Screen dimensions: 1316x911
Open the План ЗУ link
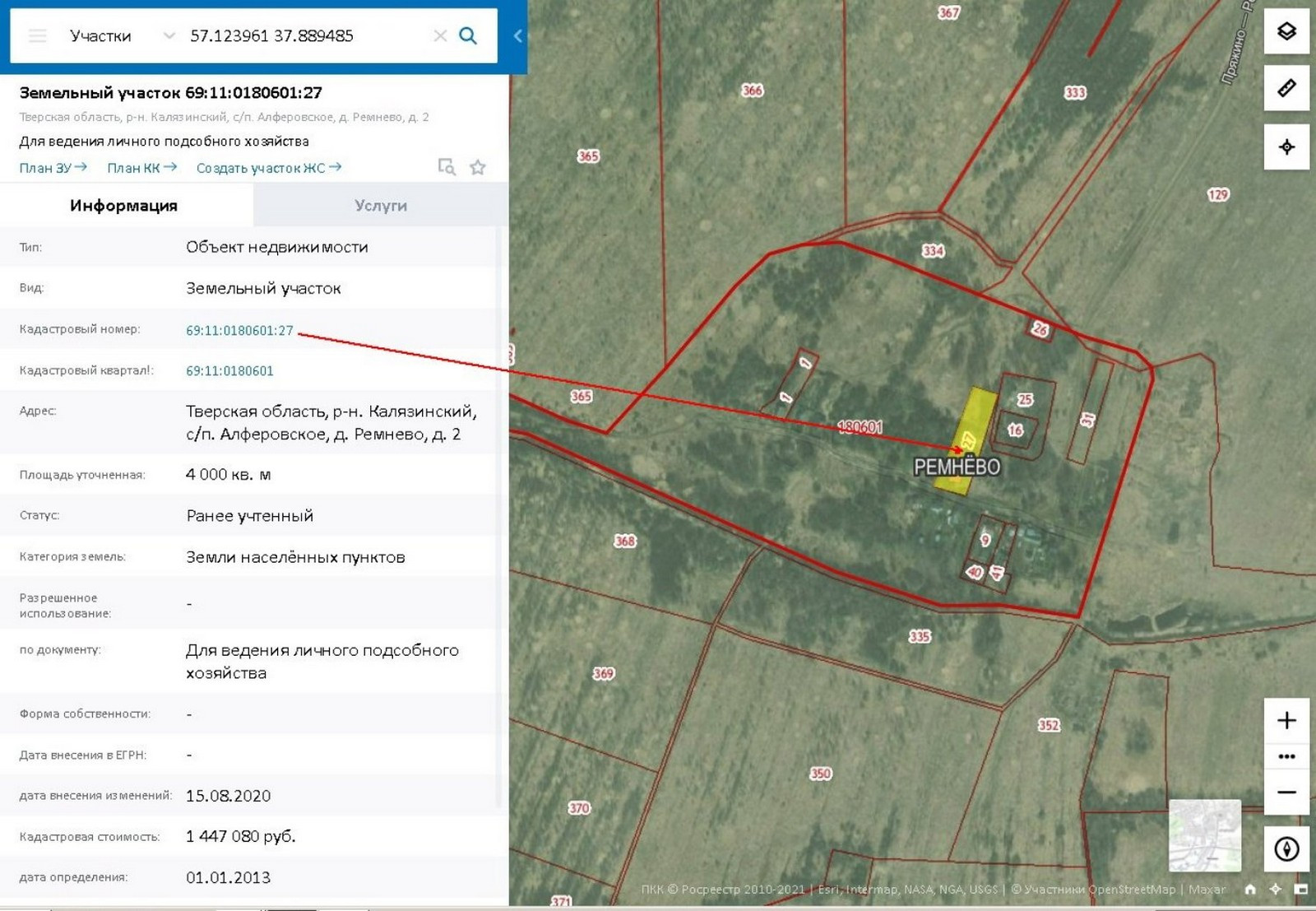[53, 168]
